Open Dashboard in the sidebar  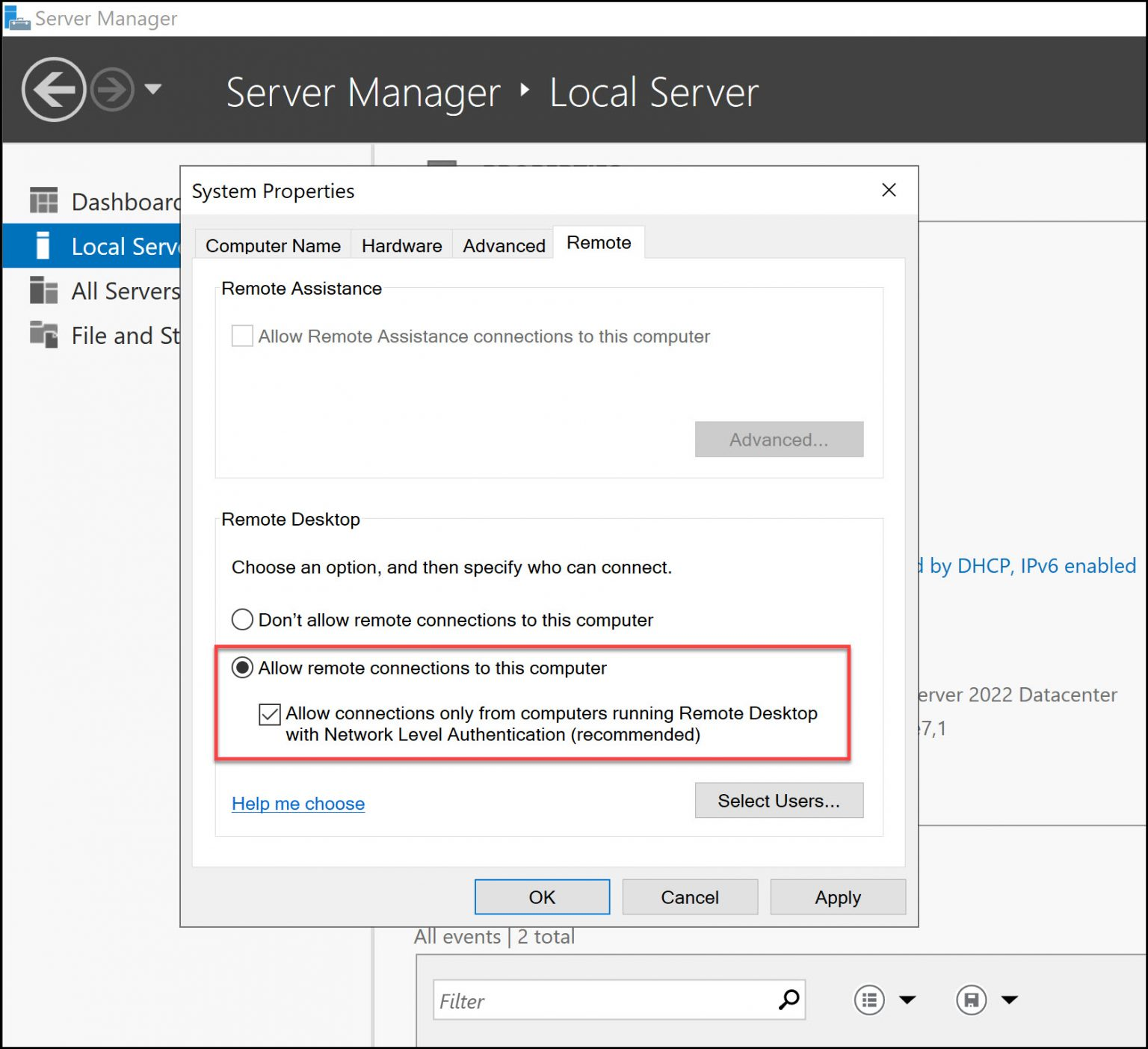(x=126, y=202)
